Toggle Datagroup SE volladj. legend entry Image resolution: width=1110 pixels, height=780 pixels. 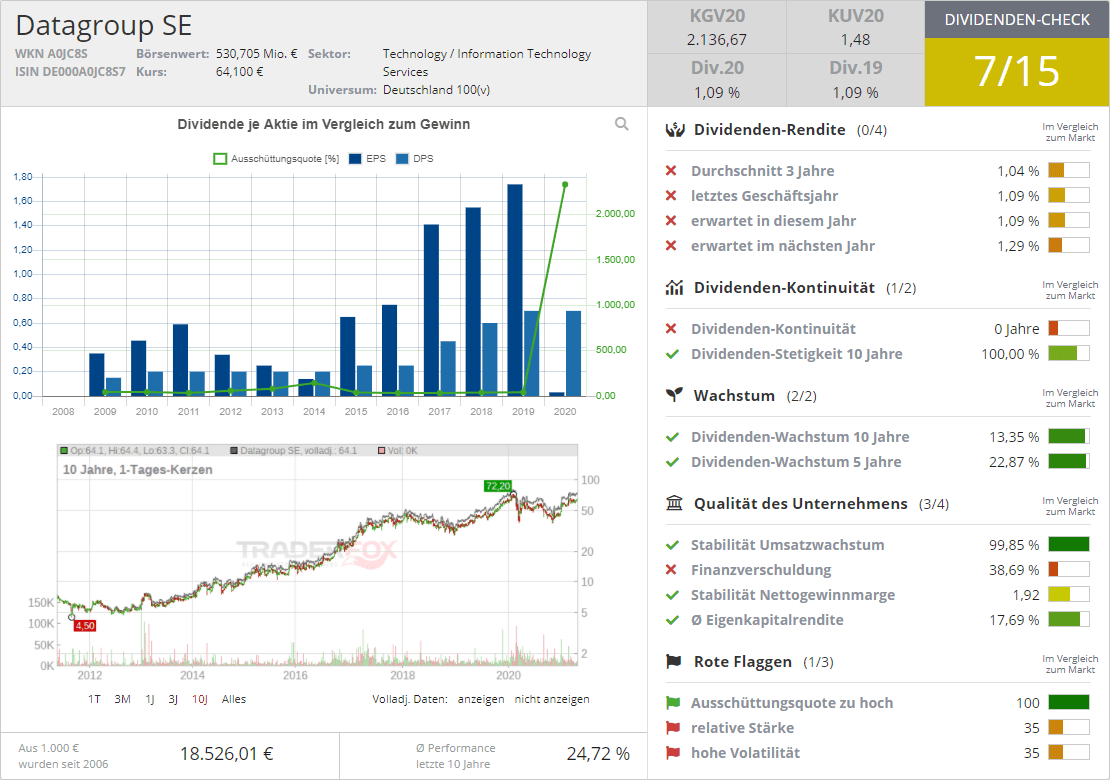click(294, 450)
